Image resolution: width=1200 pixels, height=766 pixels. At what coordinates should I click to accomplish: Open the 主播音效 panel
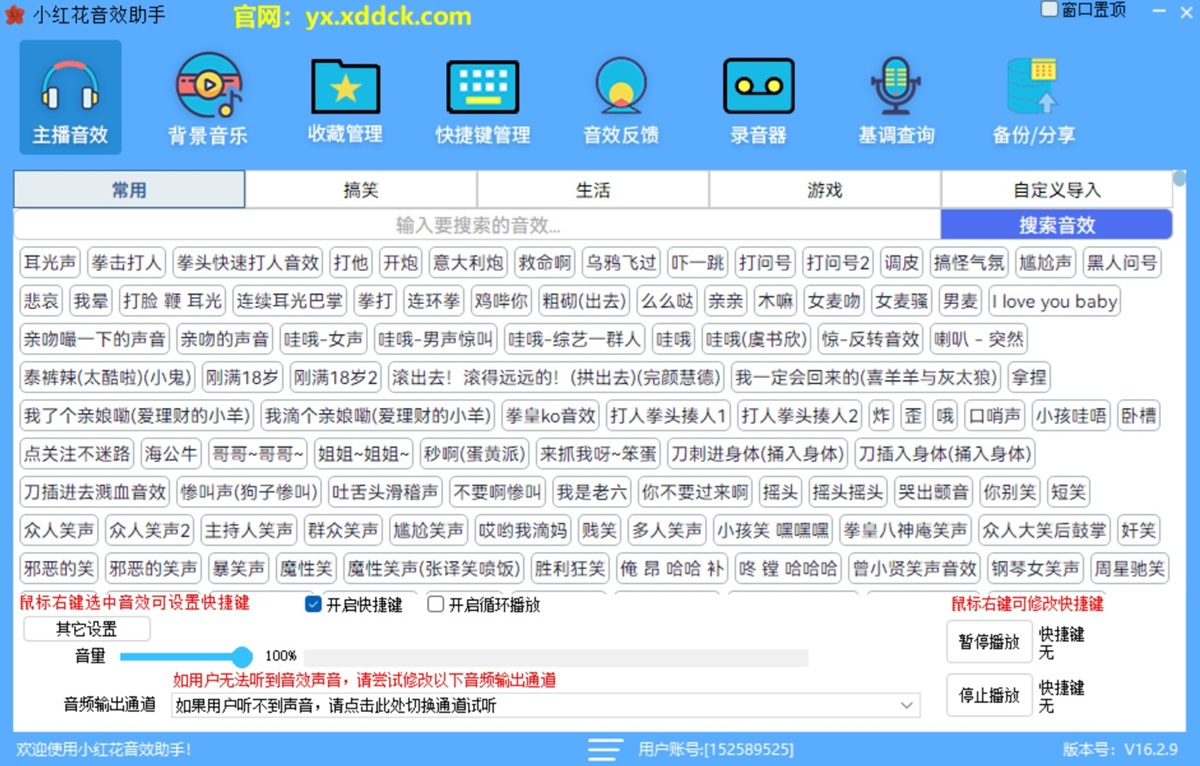coord(70,97)
